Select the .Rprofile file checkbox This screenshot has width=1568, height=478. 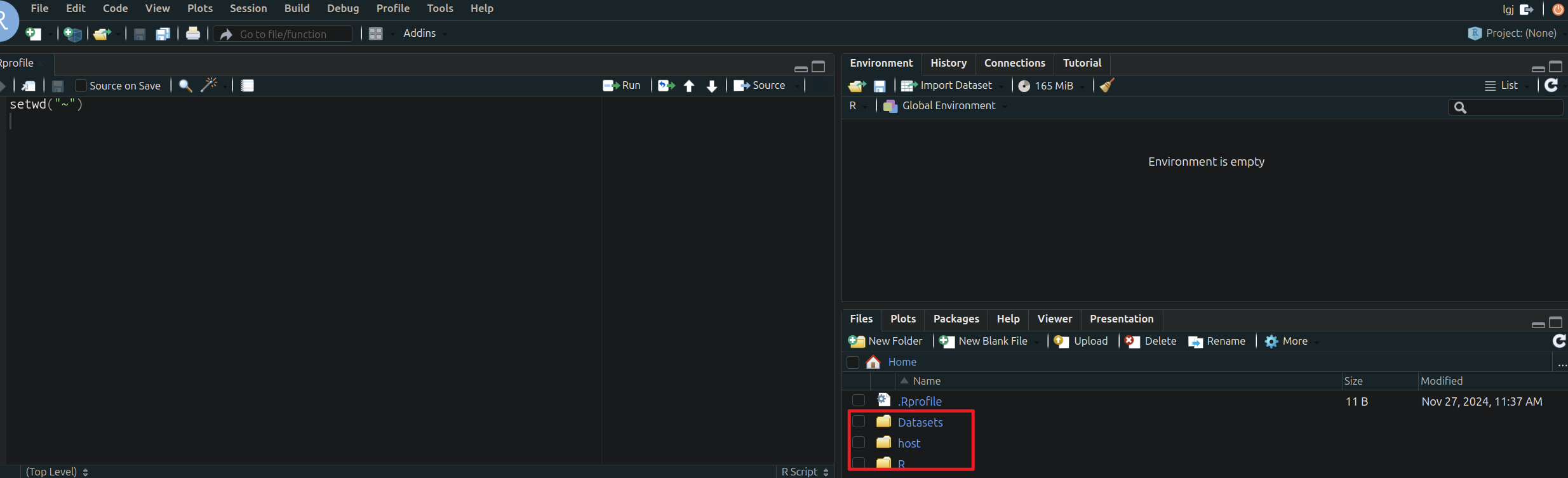pyautogui.click(x=859, y=401)
